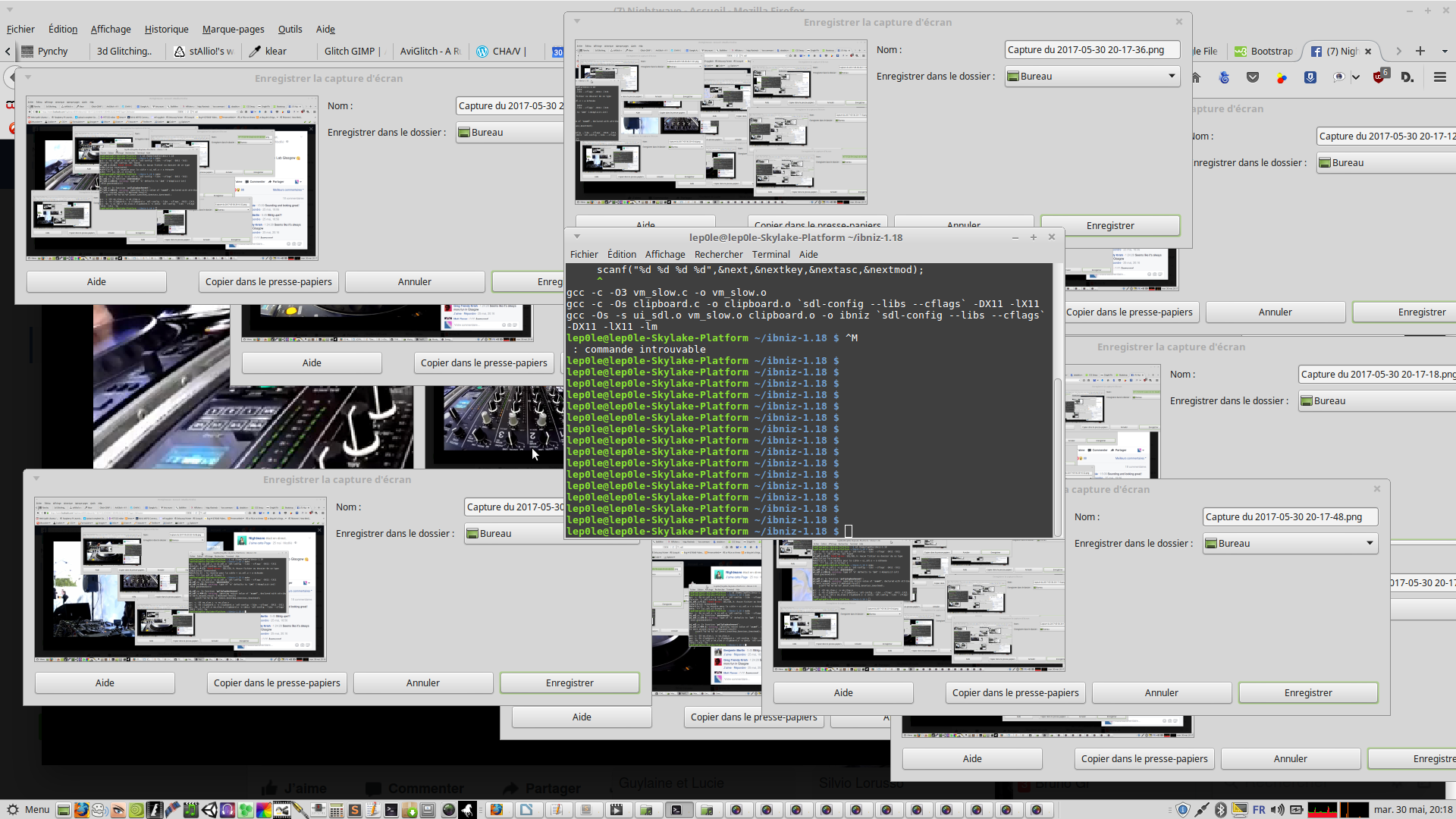Click the Pocket icon in Firefox toolbar

pyautogui.click(x=1253, y=77)
